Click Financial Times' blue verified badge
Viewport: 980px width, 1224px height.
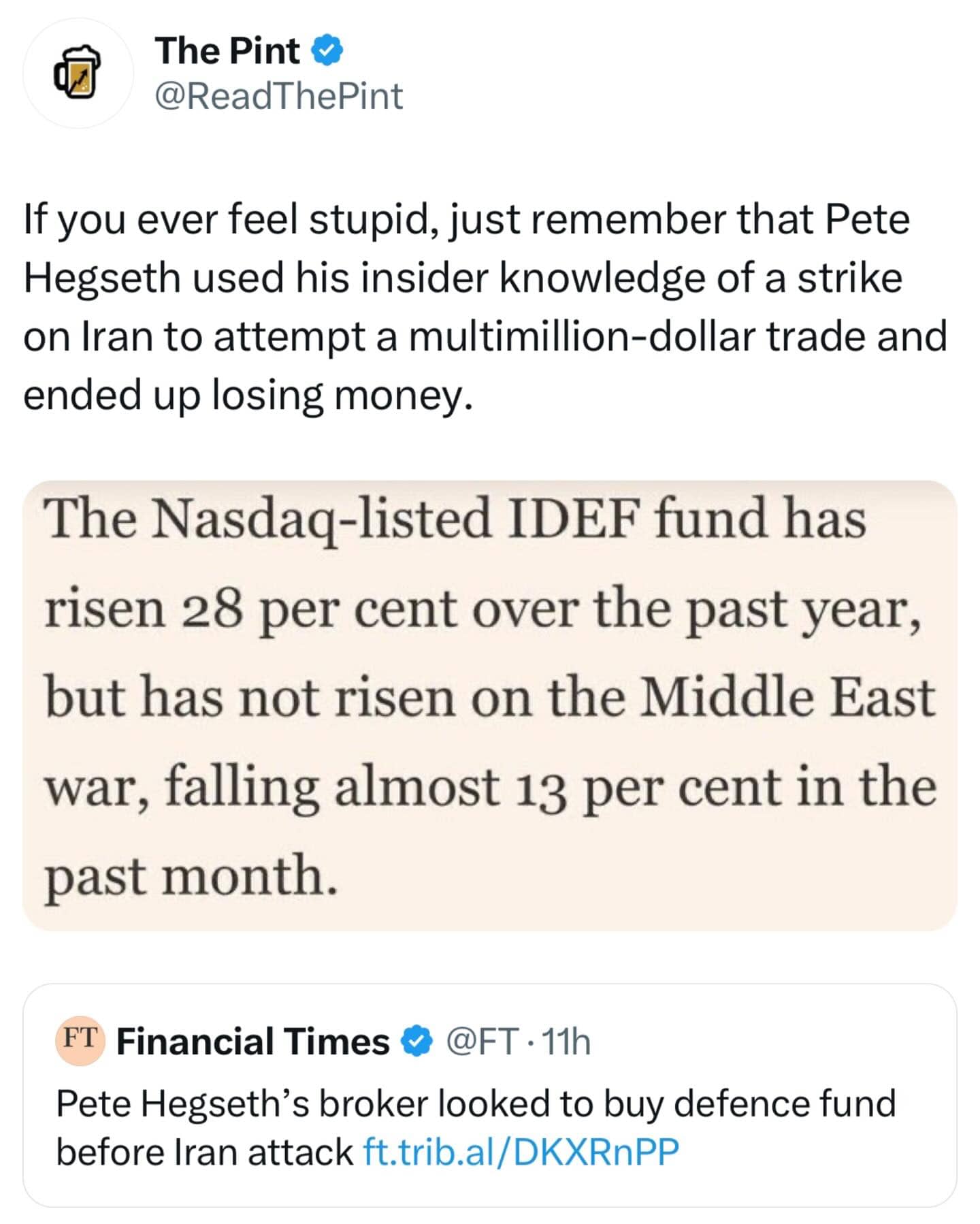pyautogui.click(x=416, y=1042)
